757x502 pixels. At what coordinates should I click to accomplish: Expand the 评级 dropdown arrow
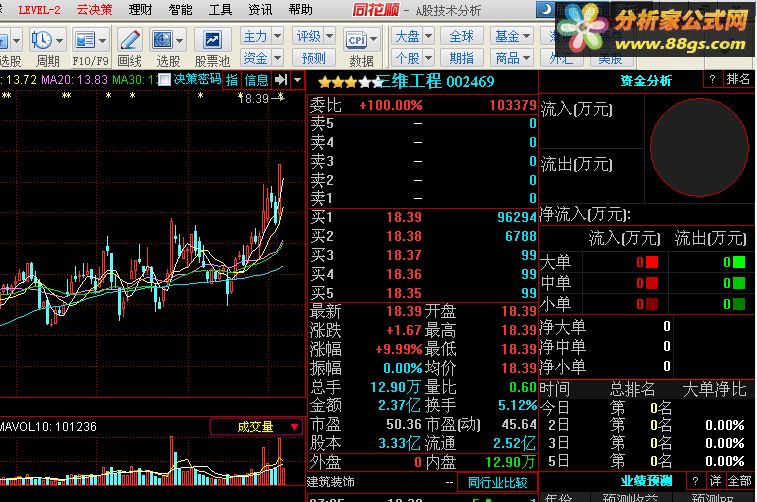[x=329, y=36]
